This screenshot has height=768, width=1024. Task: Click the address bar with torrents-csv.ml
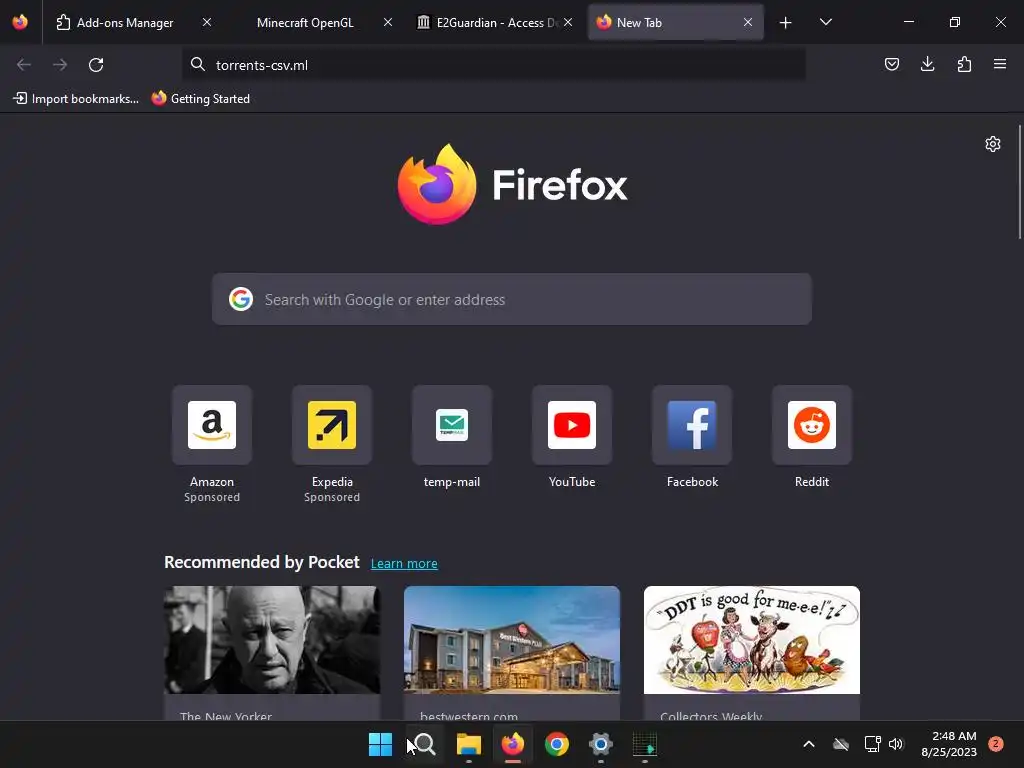click(494, 65)
